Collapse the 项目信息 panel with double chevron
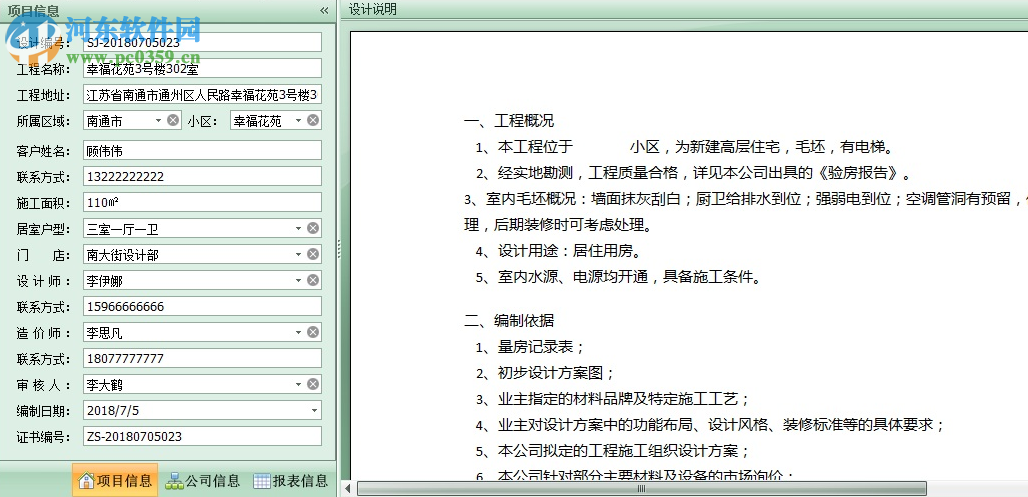The width and height of the screenshot is (1028, 497). click(x=324, y=10)
